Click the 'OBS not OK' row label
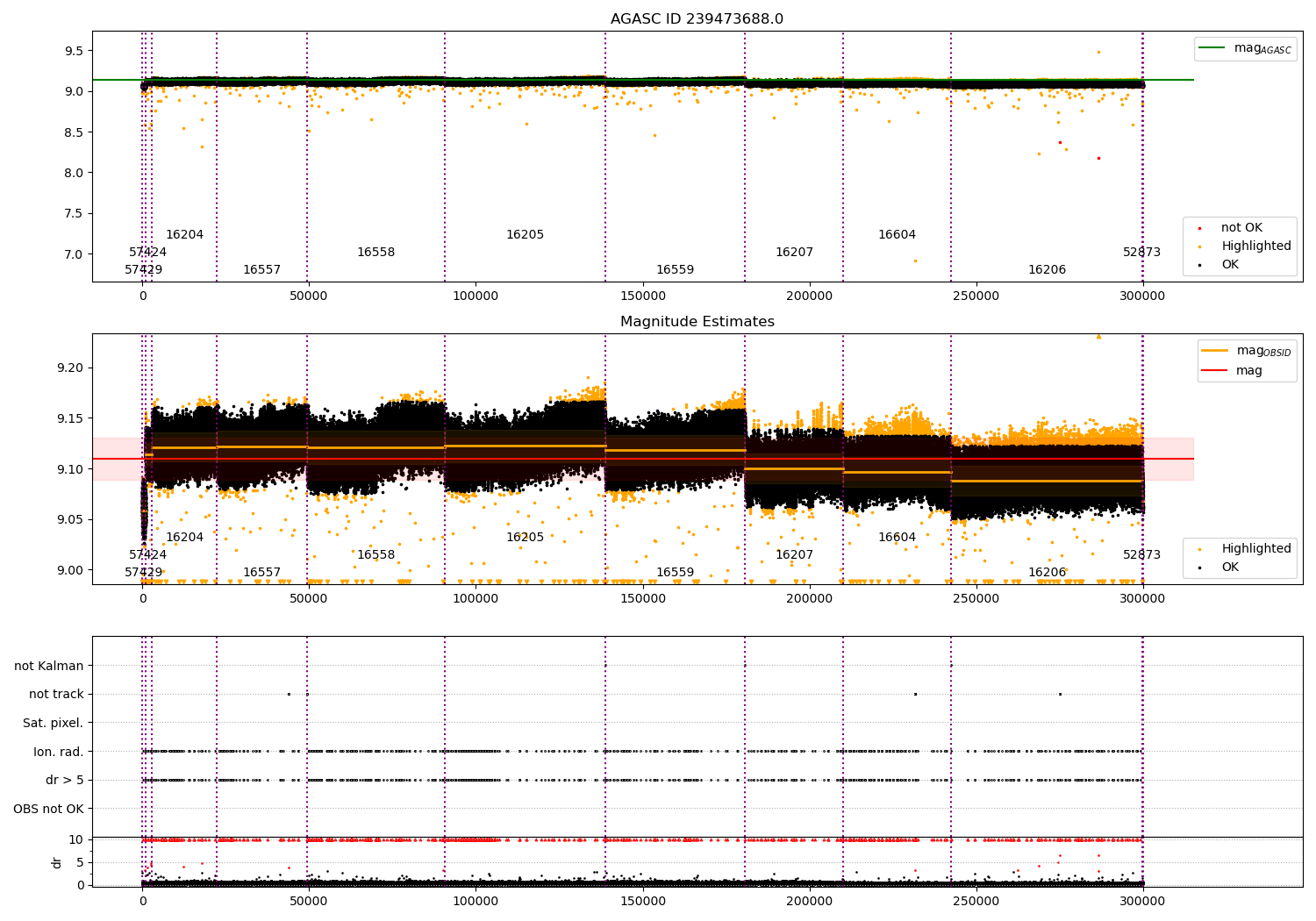The width and height of the screenshot is (1316, 921). coord(49,809)
